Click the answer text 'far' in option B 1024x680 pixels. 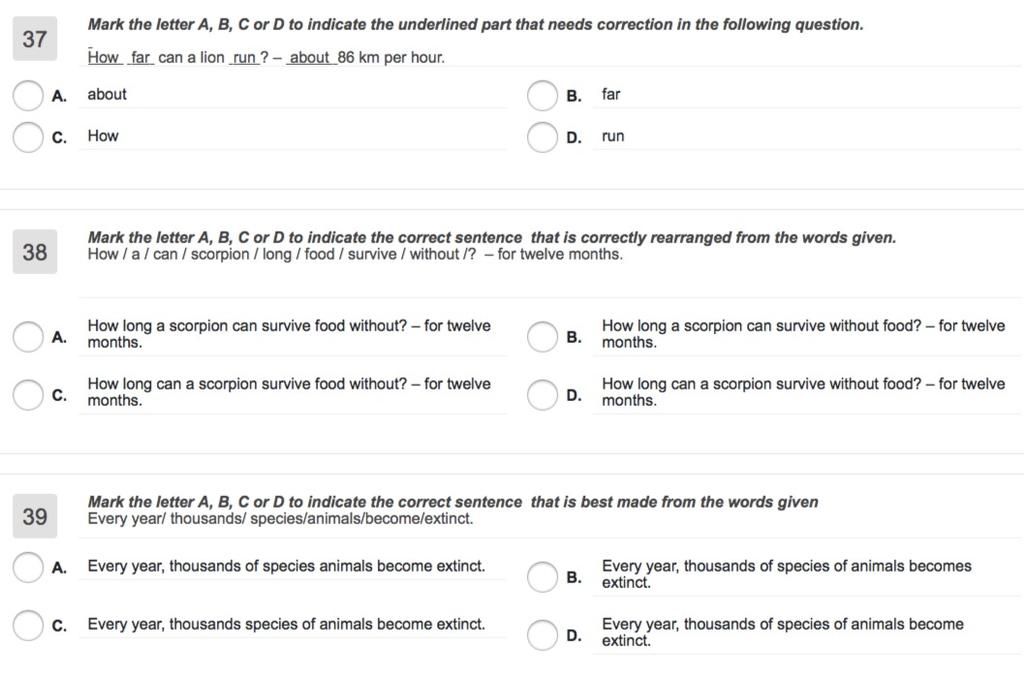(611, 94)
